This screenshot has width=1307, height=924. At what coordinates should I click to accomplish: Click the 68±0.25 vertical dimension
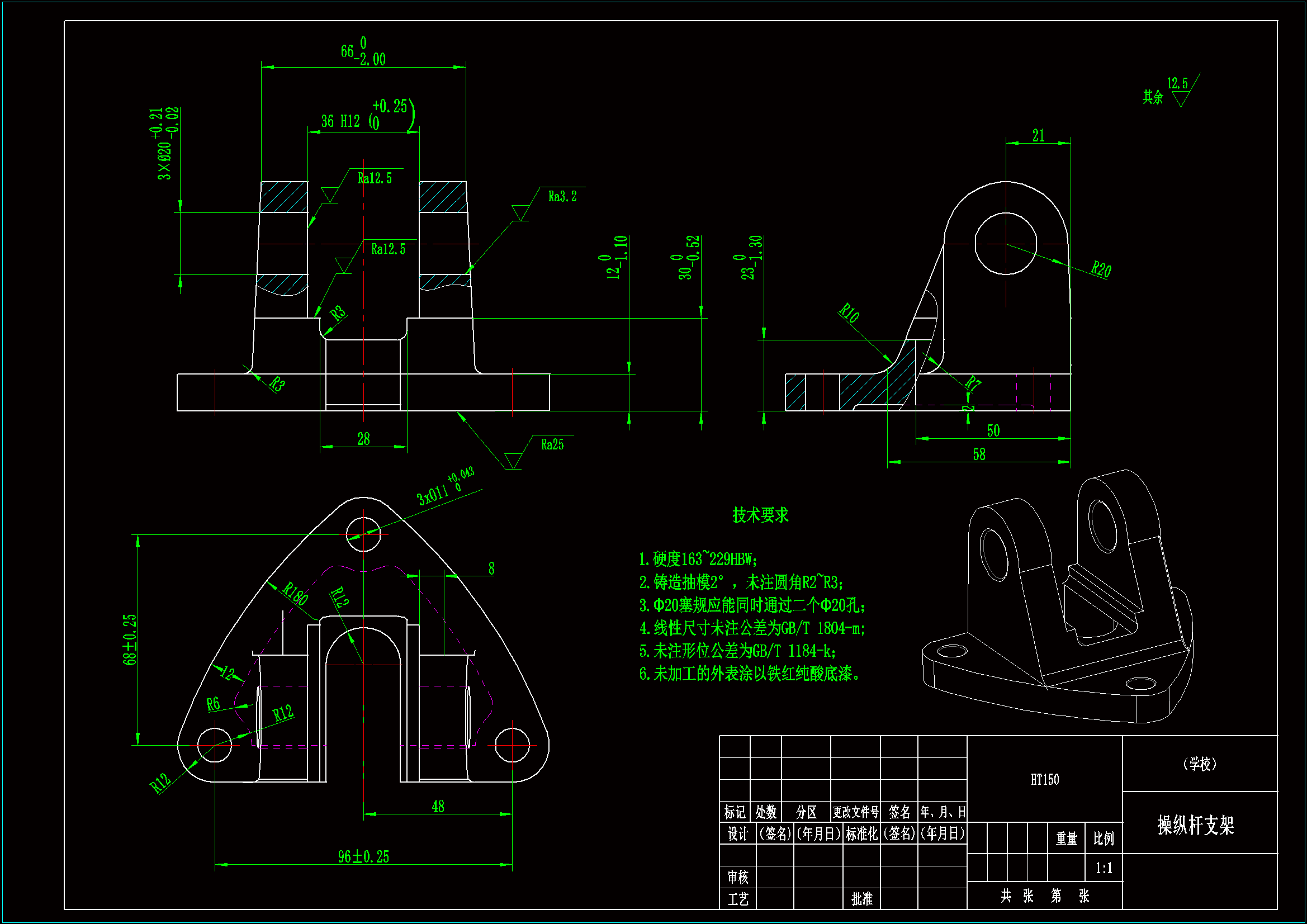pos(130,639)
